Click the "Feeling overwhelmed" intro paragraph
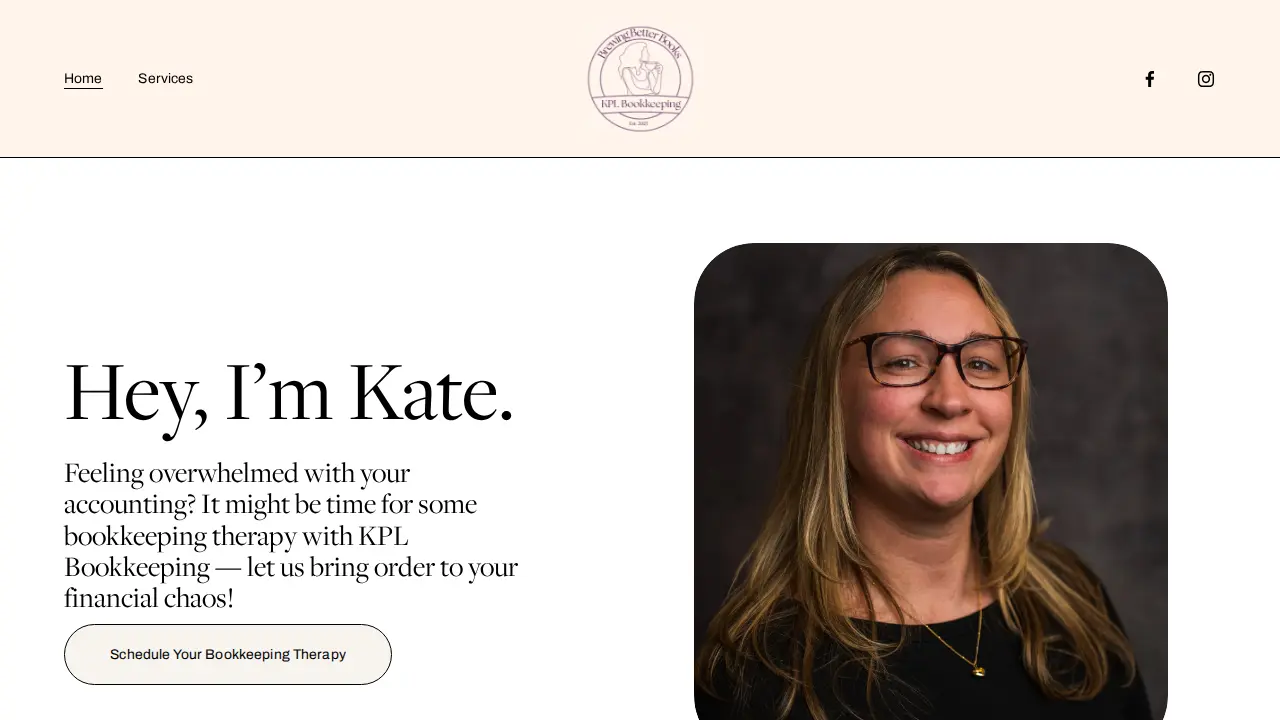This screenshot has height=720, width=1280. tap(291, 535)
